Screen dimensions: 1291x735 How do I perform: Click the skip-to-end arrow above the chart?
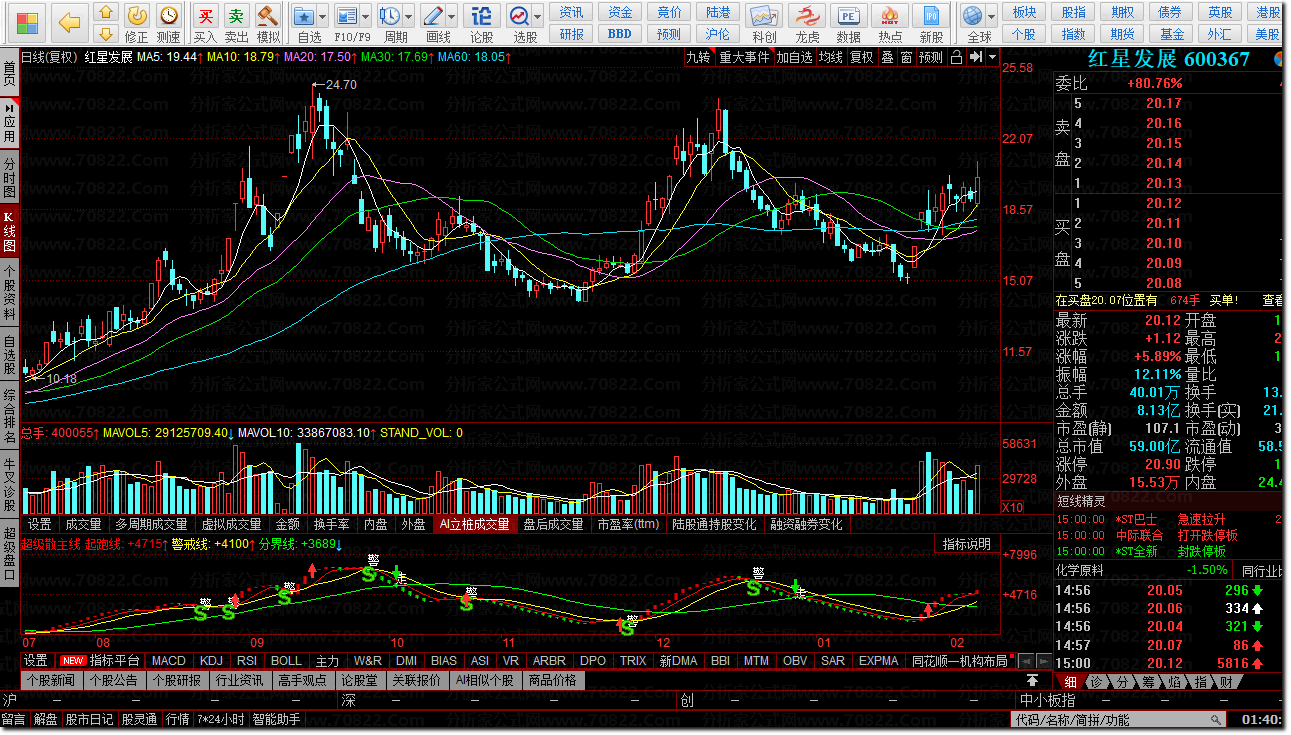tap(976, 57)
